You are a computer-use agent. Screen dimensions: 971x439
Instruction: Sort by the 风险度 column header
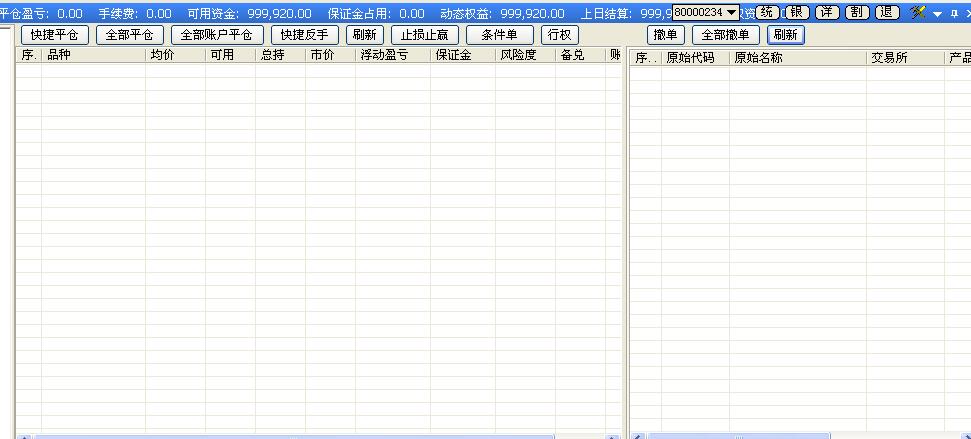pyautogui.click(x=525, y=55)
